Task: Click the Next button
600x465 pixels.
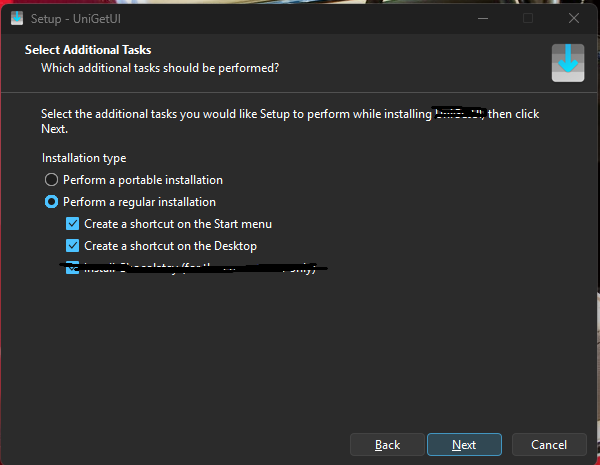Action: [464, 445]
